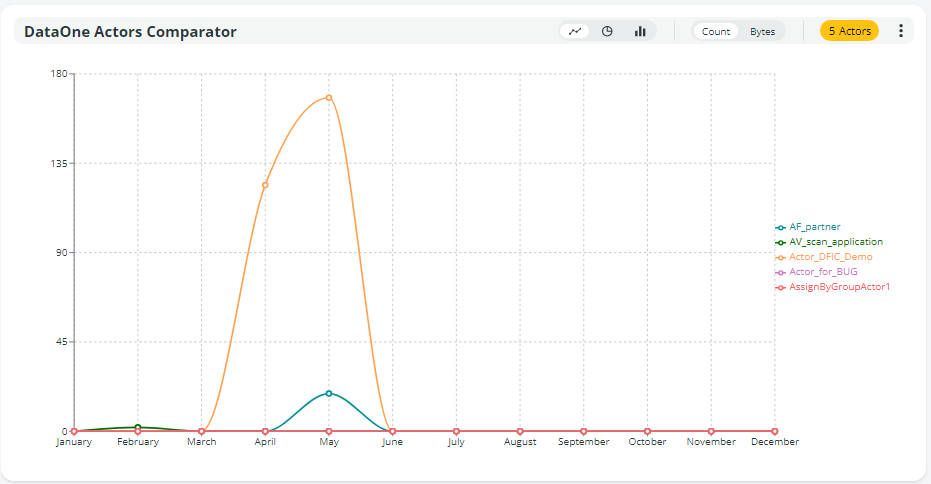Click the Actor_DFIC_Demo April data point
This screenshot has width=931, height=484.
click(x=265, y=185)
